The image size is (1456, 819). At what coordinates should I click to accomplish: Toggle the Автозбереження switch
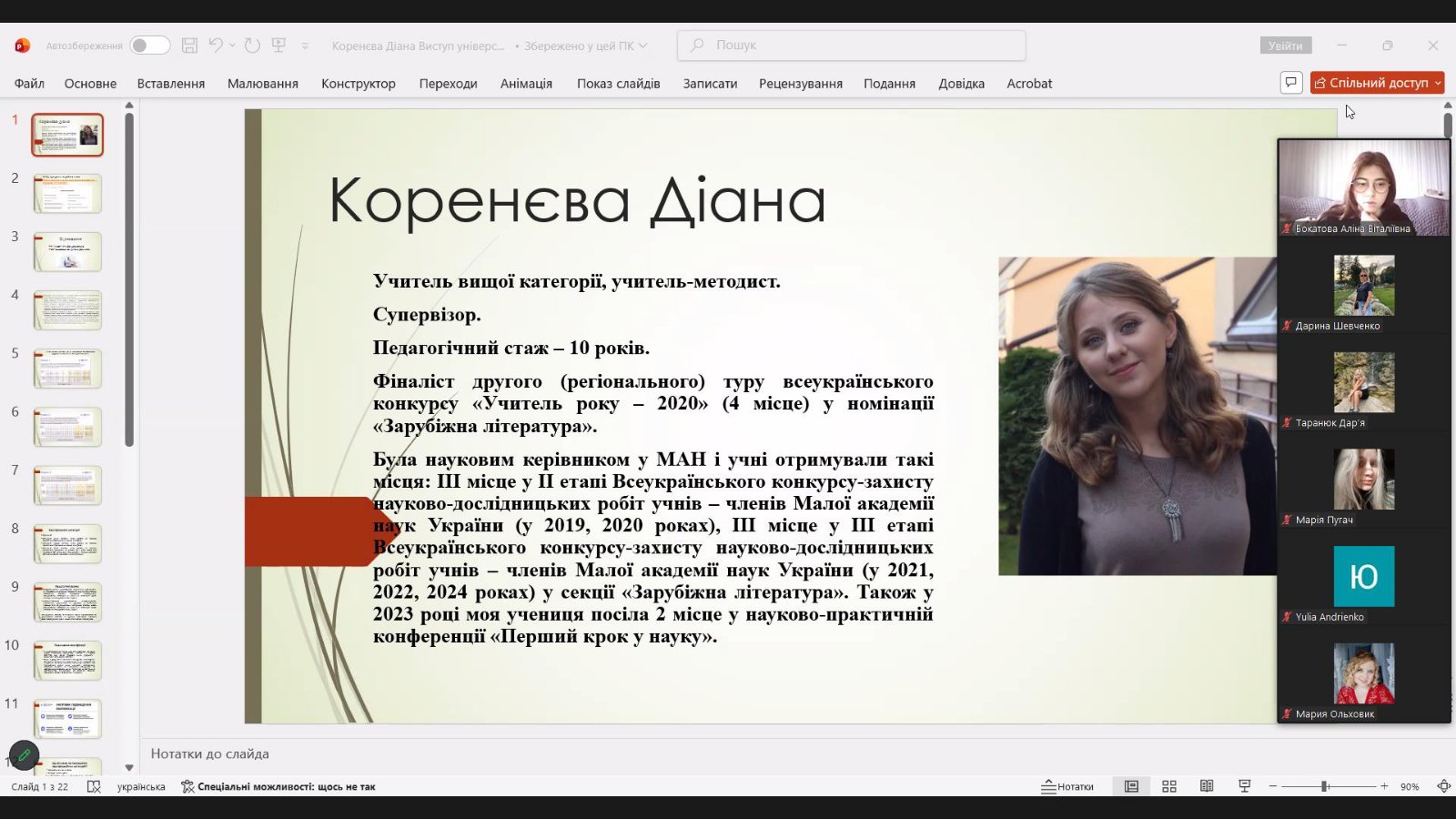pos(149,45)
